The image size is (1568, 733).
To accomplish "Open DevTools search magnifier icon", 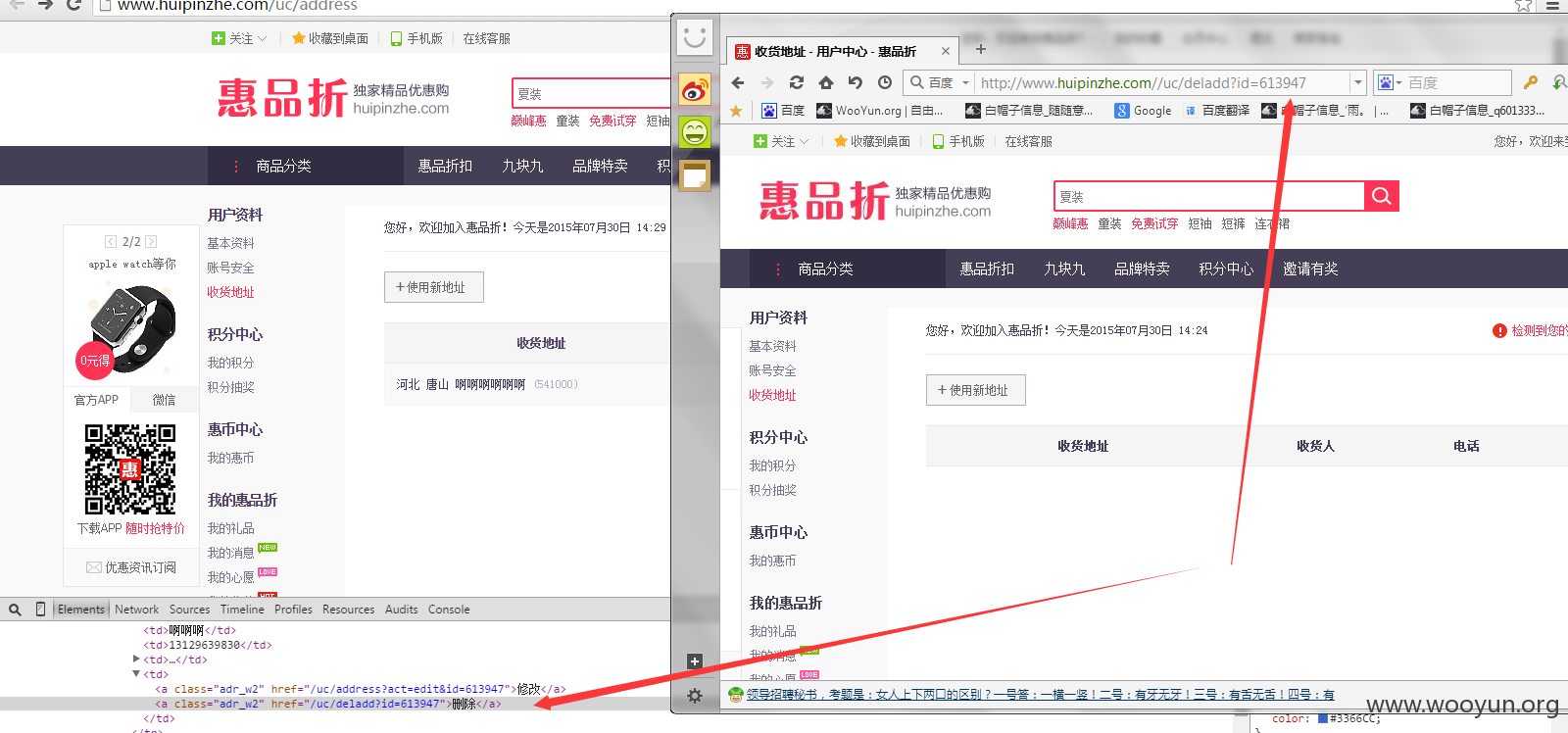I will tap(15, 610).
